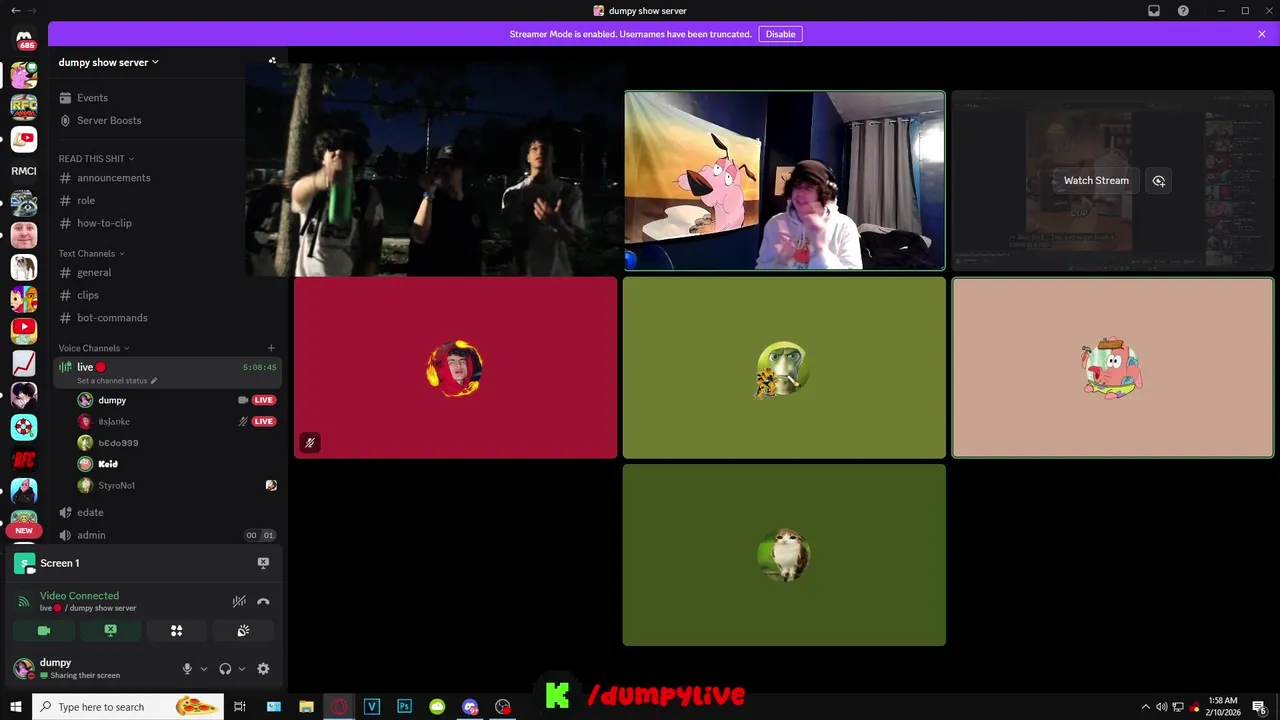Screen dimensions: 1280x720
Task: Focus the webcam tile with Courage cartoon
Action: [x=785, y=181]
